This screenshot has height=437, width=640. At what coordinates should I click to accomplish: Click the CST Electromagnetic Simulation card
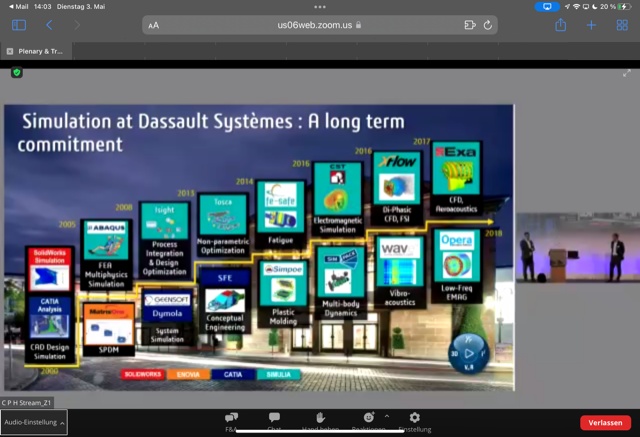(x=338, y=198)
